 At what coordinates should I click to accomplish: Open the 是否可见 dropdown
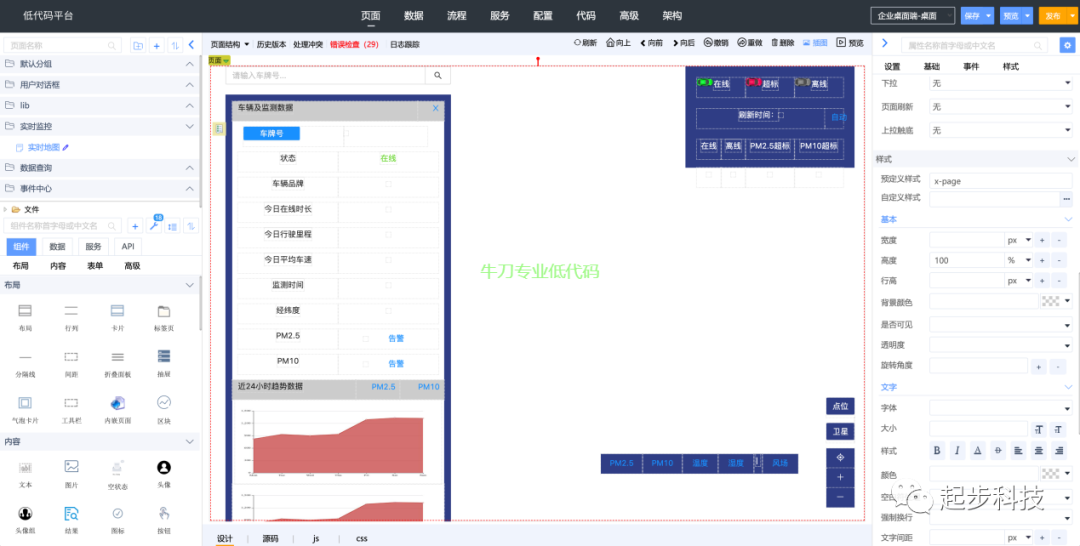[x=1000, y=324]
